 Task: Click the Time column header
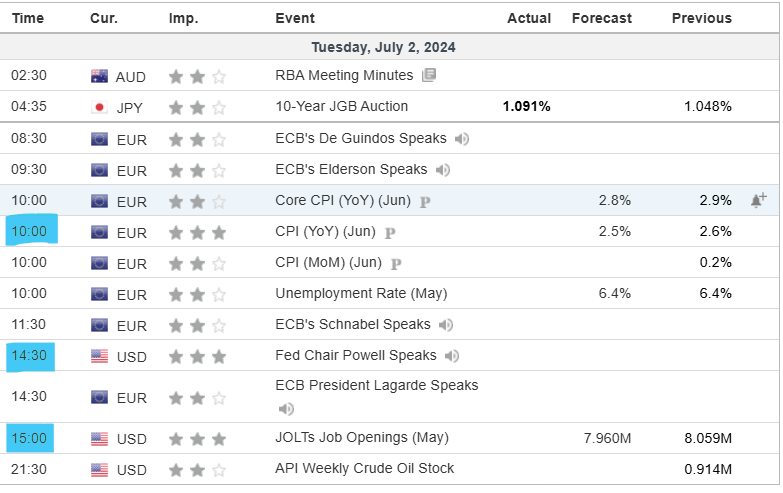[27, 18]
